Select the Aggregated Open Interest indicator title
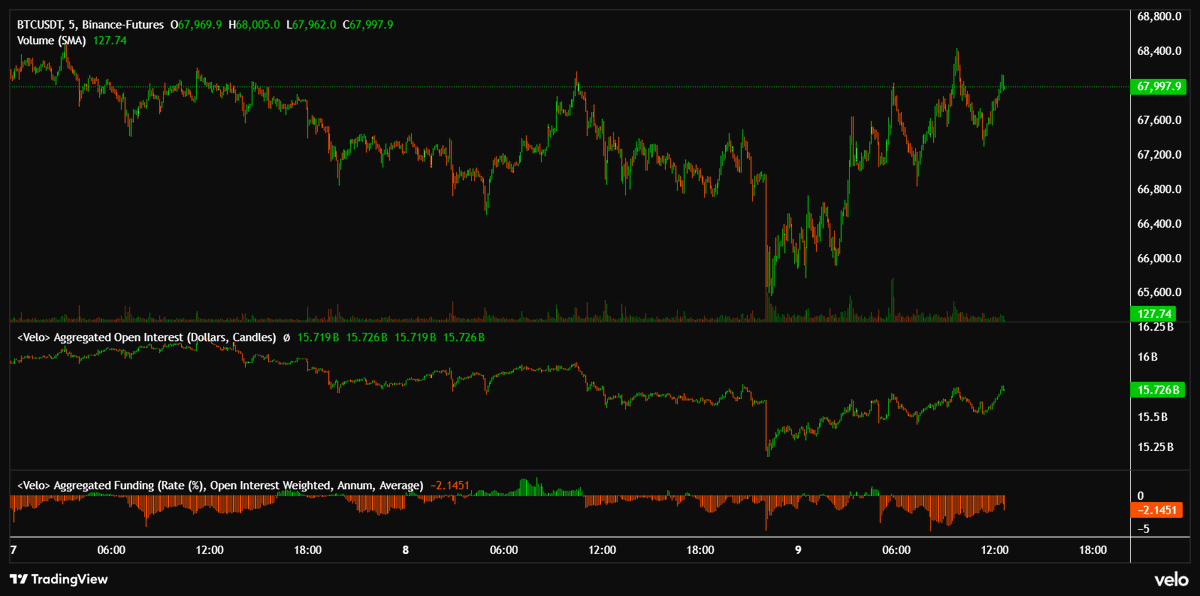The height and width of the screenshot is (596, 1200). click(146, 338)
